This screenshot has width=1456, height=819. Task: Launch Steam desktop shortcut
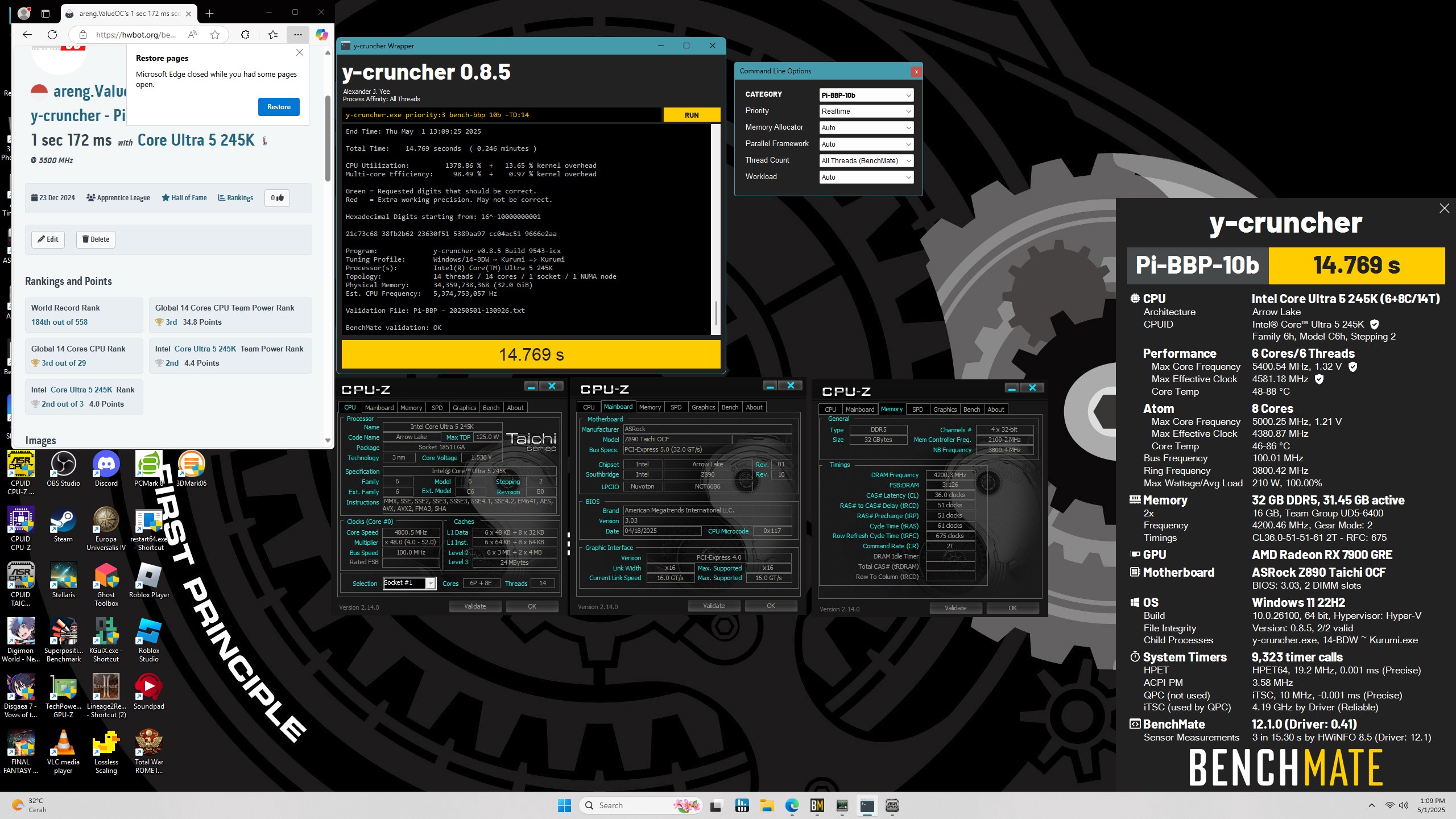coord(63,524)
